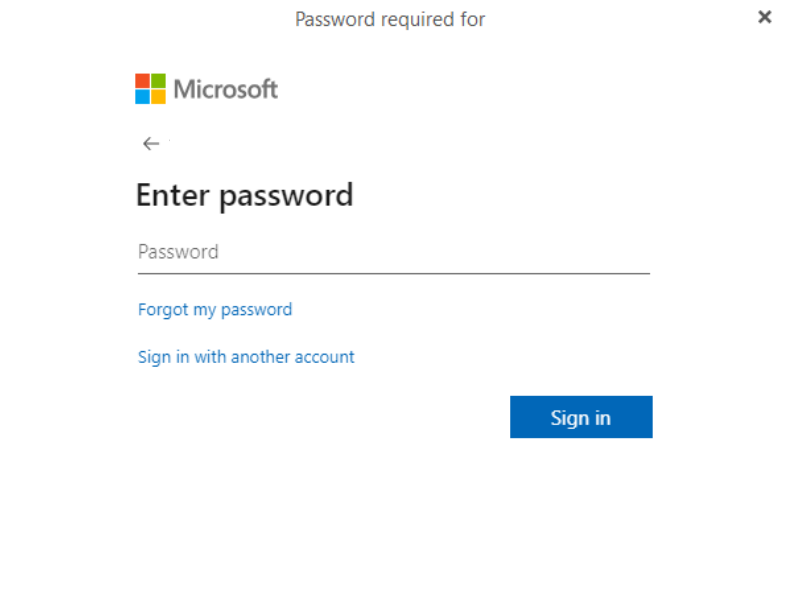Image resolution: width=786 pixels, height=606 pixels.
Task: Select the word Forgot in the password link
Action: pyautogui.click(x=163, y=310)
